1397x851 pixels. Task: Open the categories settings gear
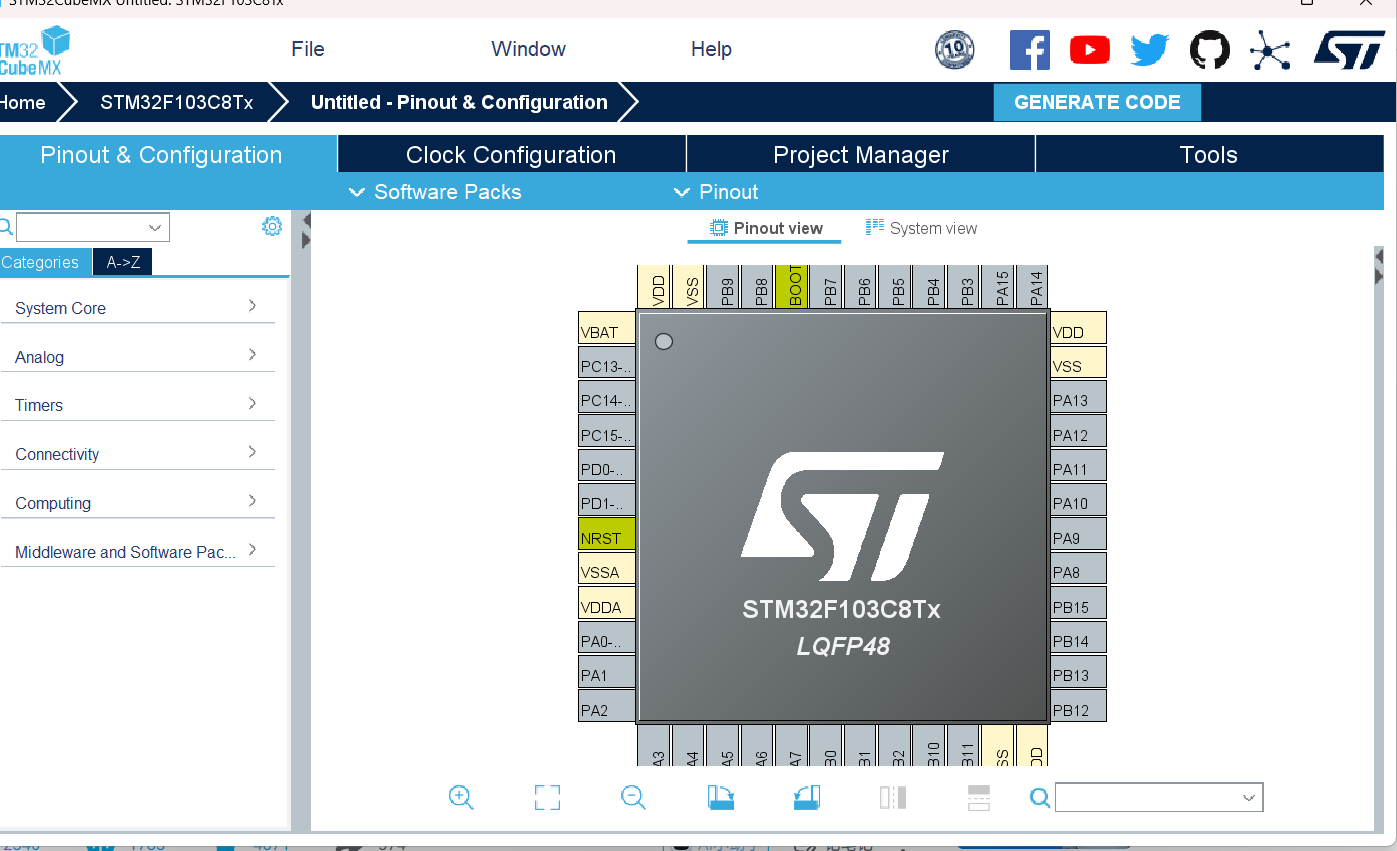272,226
